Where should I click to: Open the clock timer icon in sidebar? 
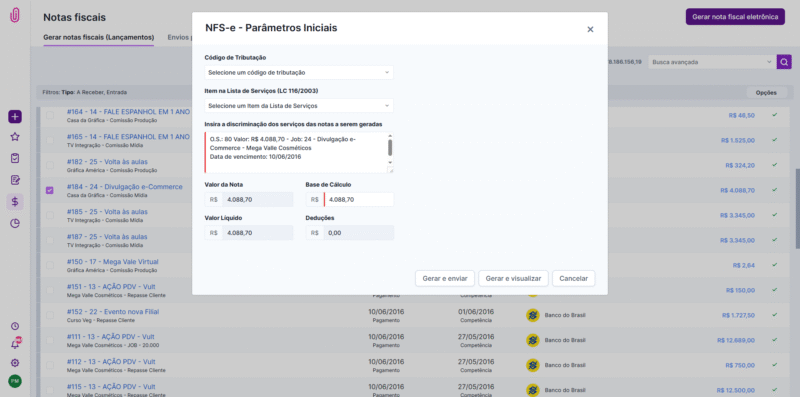[15, 326]
